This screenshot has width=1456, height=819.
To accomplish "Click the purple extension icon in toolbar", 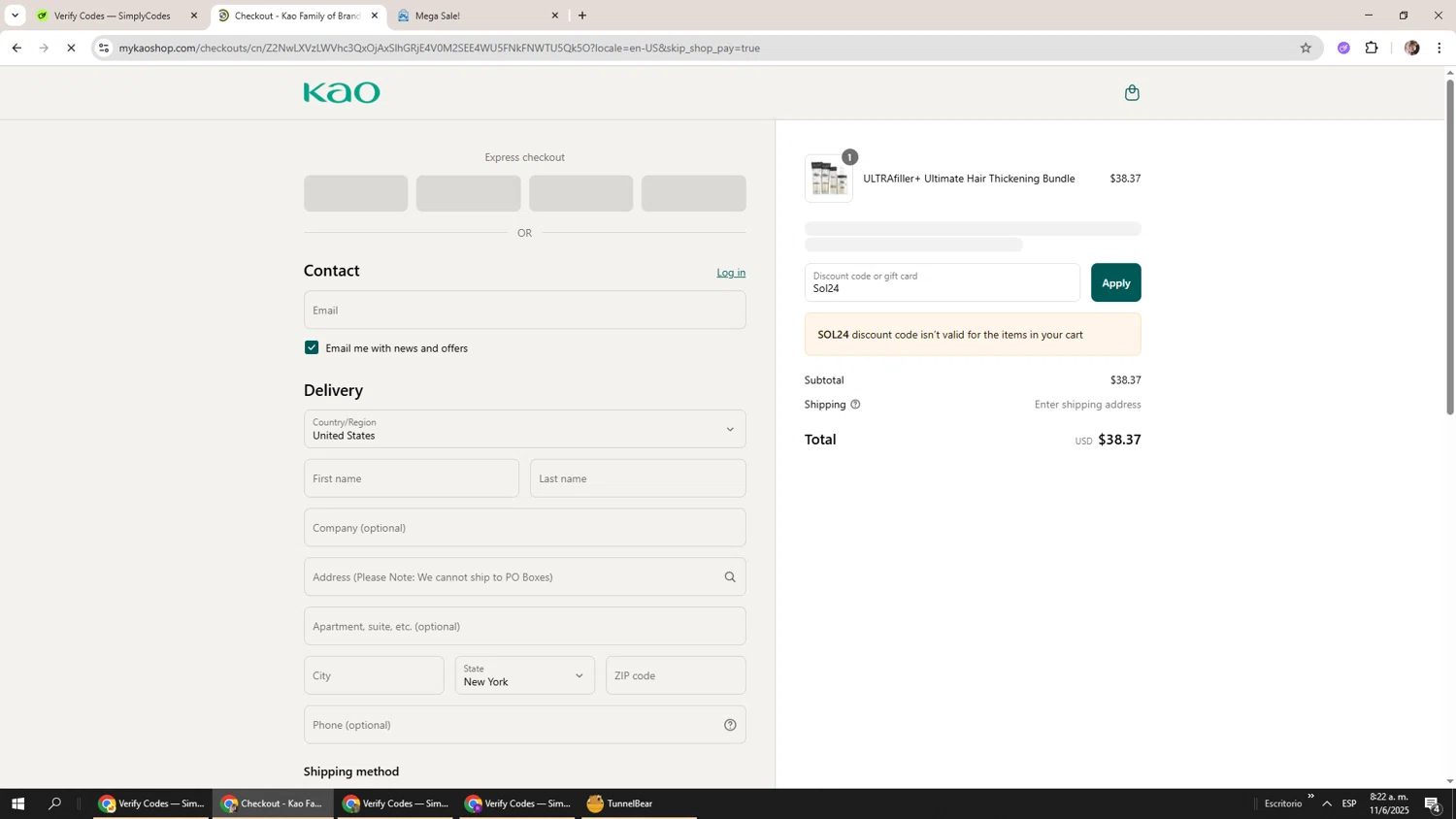I will coord(1343,48).
